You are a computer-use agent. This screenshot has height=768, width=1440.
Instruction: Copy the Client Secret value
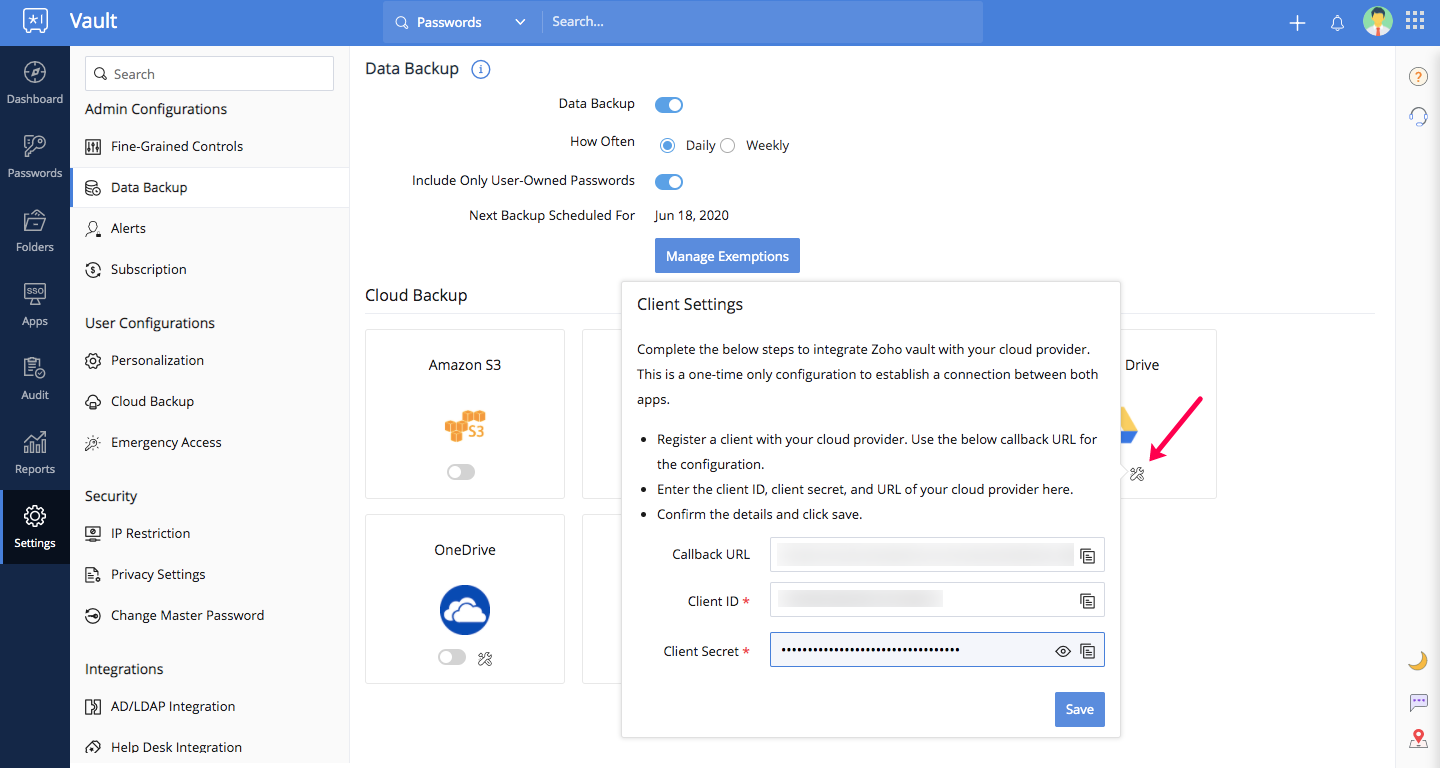1088,651
